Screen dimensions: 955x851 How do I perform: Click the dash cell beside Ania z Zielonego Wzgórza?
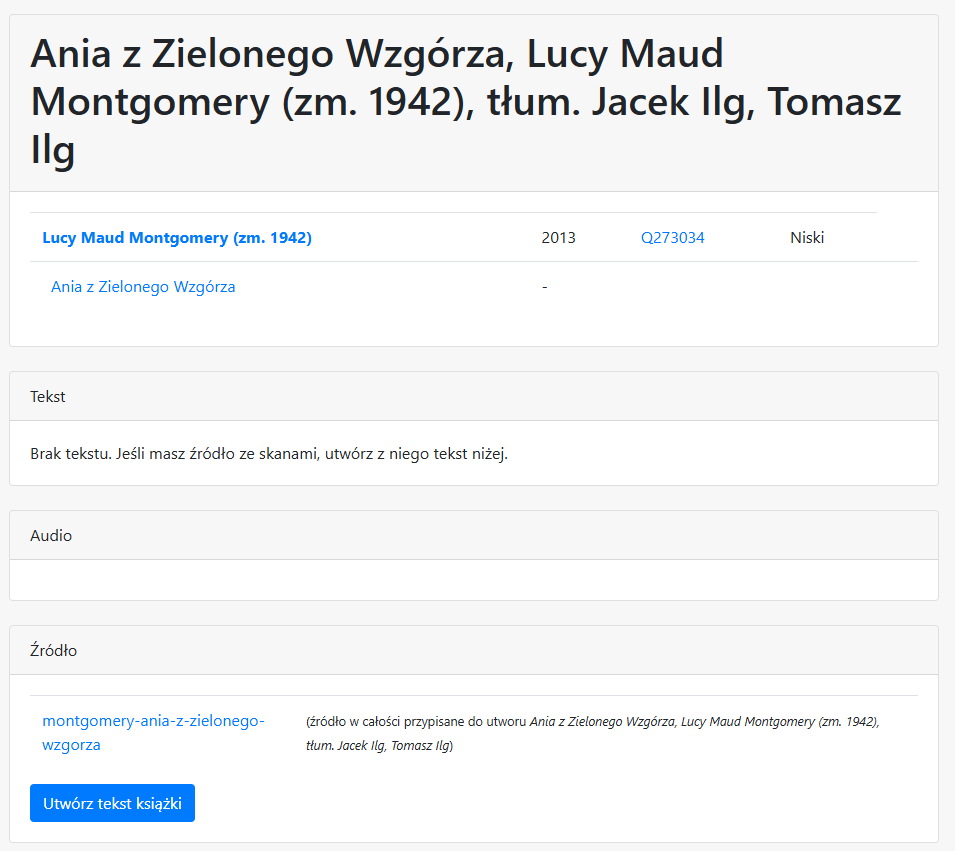tap(544, 287)
